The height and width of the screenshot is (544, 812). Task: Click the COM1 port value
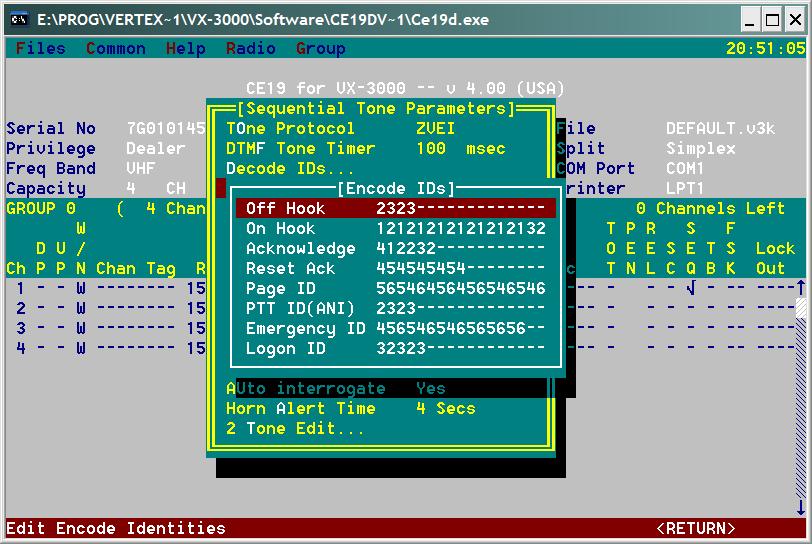click(x=685, y=168)
